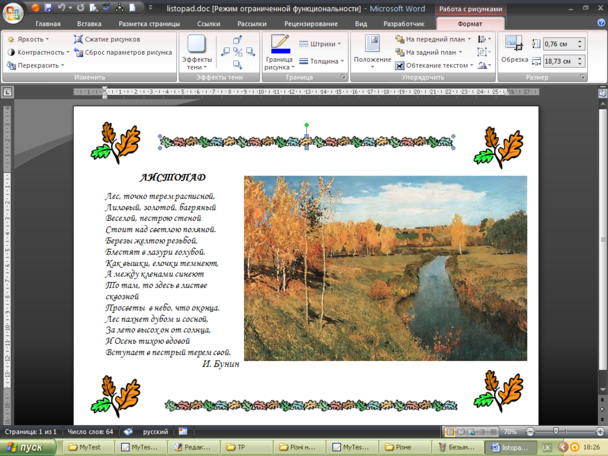608x456 pixels.
Task: Customize quick access toolbar arrow
Action: tap(150, 7)
